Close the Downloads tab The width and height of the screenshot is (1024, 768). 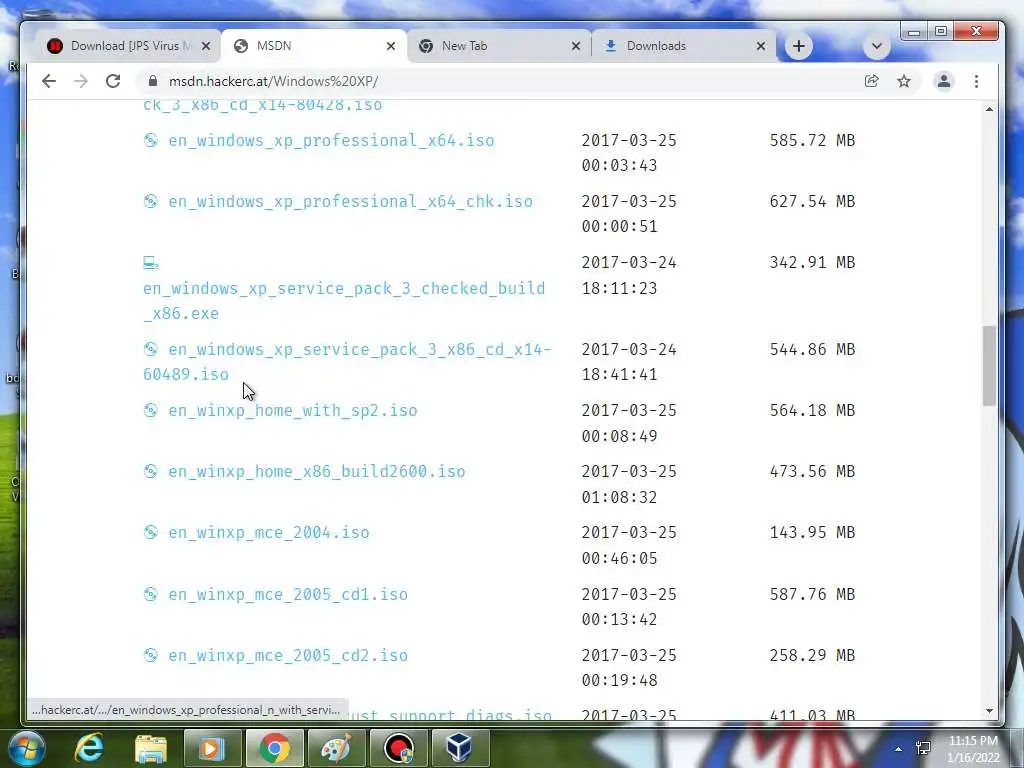point(760,46)
